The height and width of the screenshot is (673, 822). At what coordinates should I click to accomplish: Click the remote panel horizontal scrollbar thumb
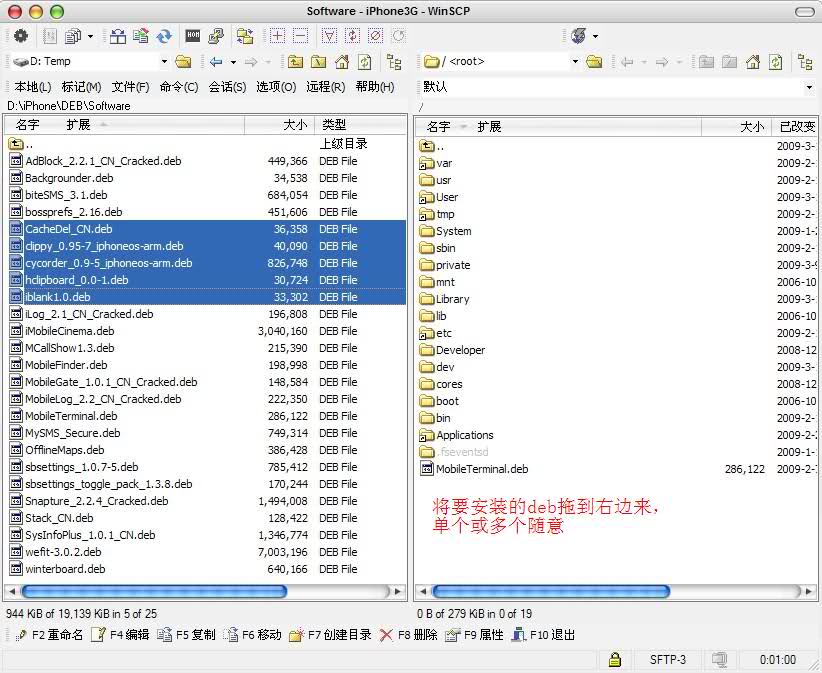[x=551, y=591]
